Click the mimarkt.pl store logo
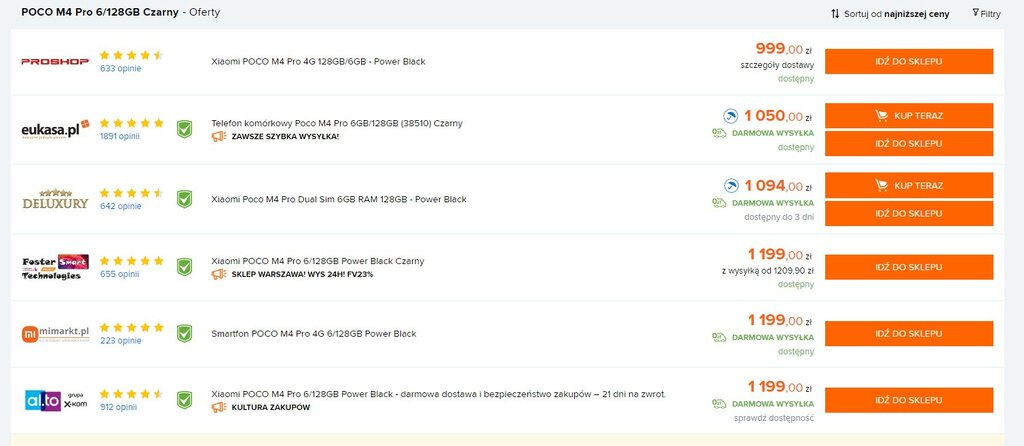The width and height of the screenshot is (1024, 446). click(x=55, y=334)
